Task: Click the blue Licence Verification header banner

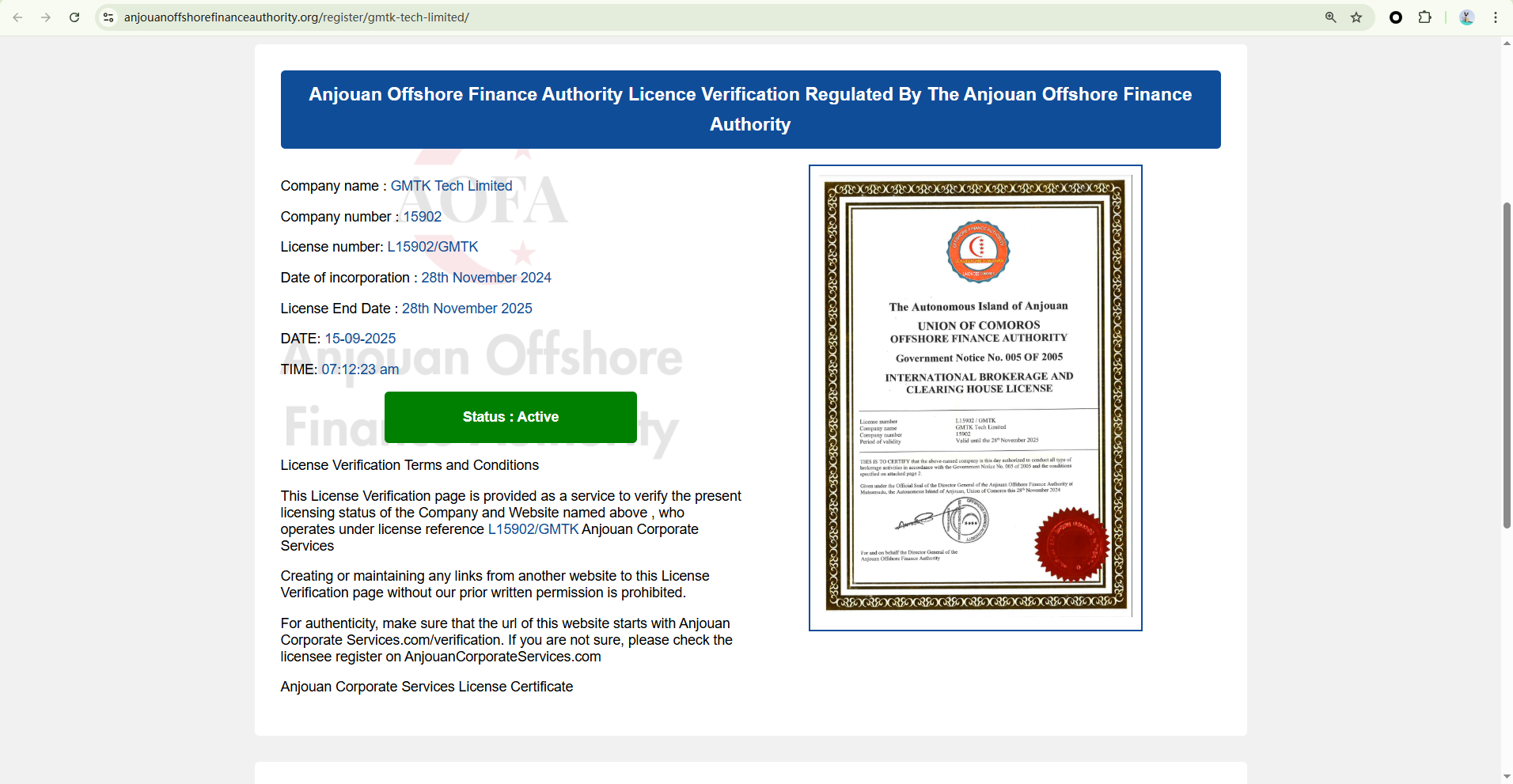Action: pos(750,109)
